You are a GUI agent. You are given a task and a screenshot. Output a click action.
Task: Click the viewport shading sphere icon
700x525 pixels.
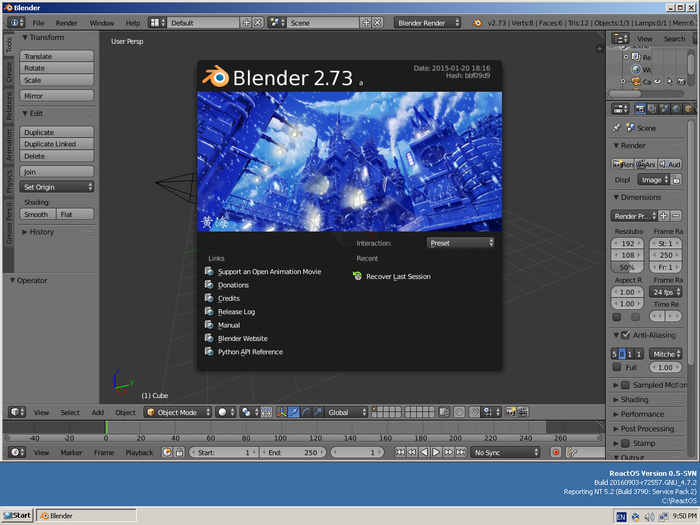click(x=224, y=412)
